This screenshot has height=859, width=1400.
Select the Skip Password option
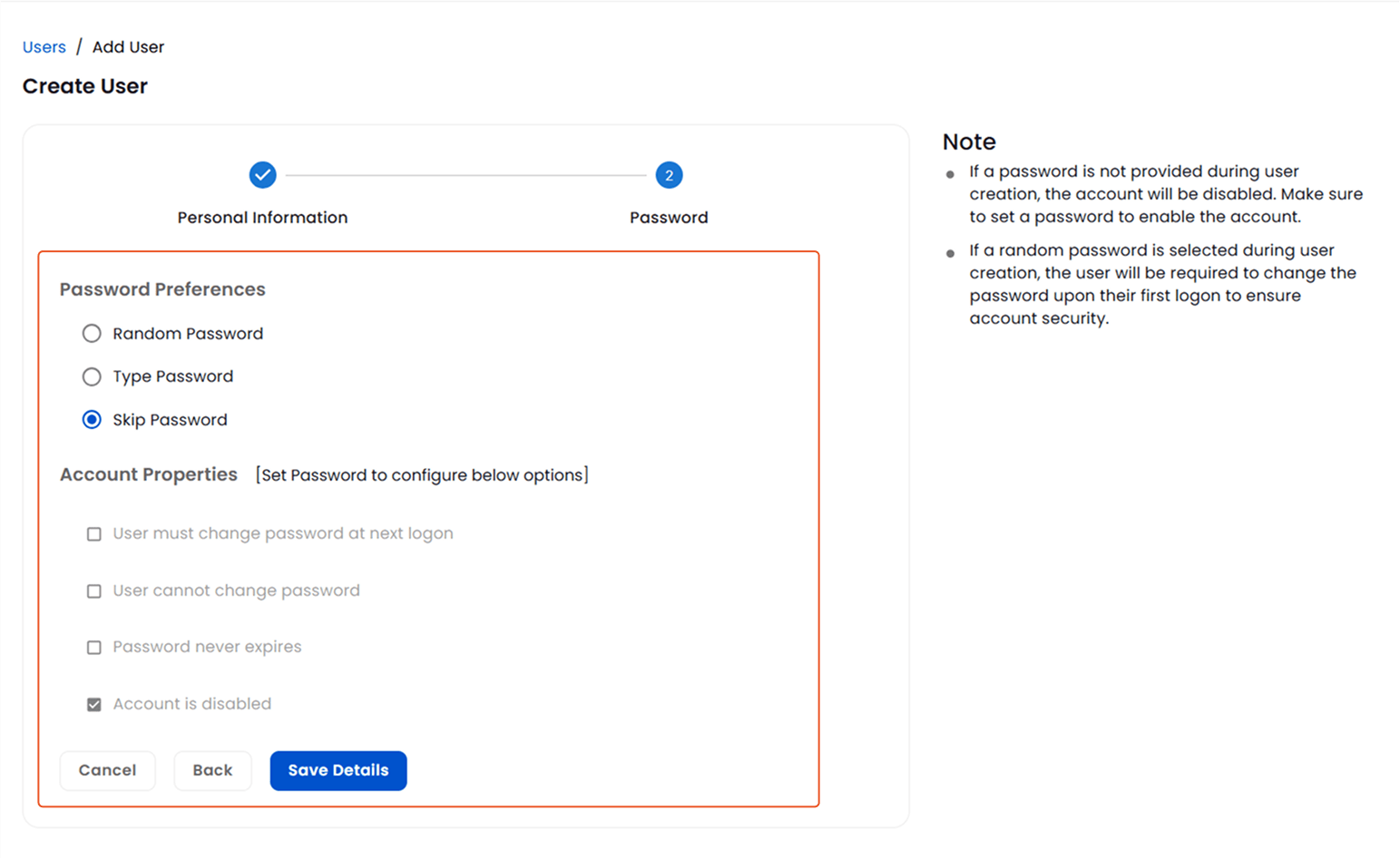click(92, 419)
